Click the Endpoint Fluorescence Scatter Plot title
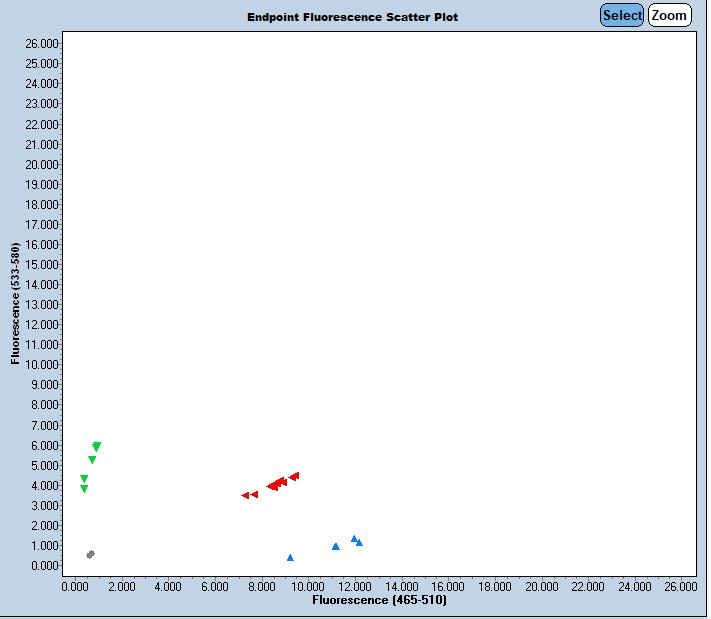 353,17
